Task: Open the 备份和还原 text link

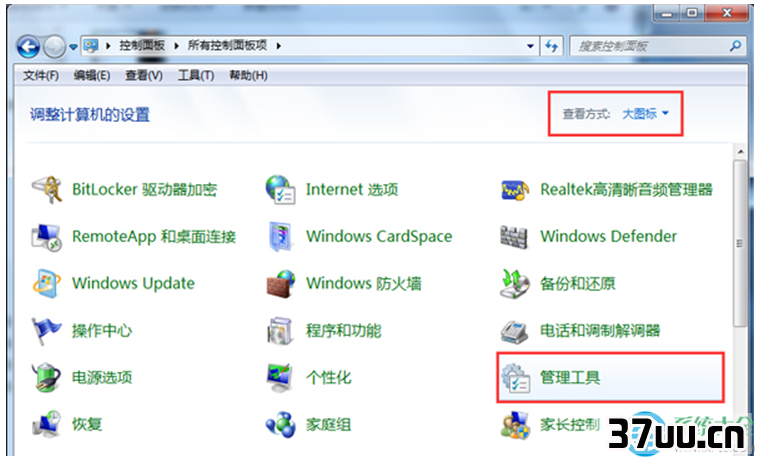Action: click(x=578, y=284)
